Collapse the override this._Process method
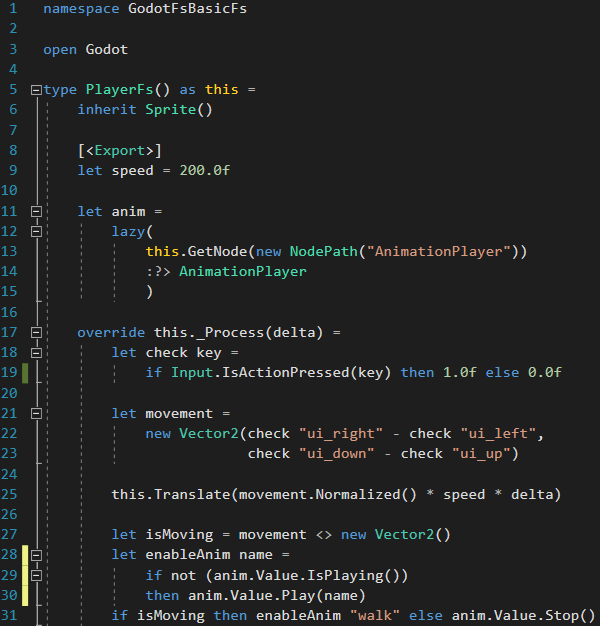 click(x=36, y=332)
